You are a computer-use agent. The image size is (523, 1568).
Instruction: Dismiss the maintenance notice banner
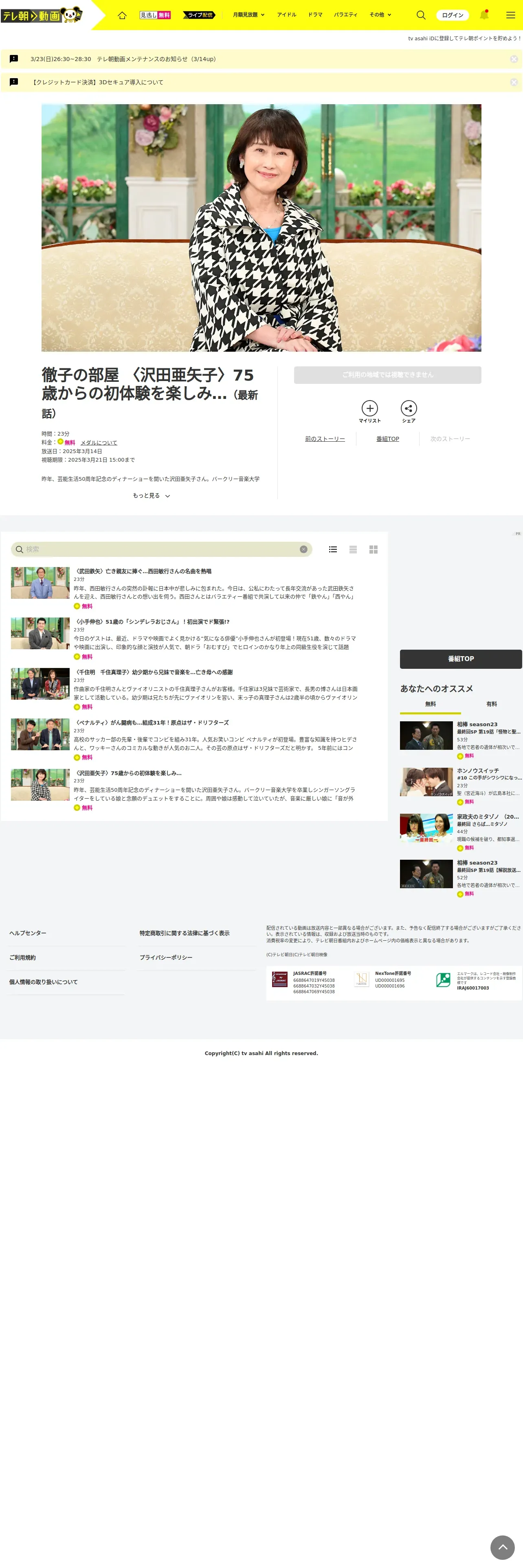pyautogui.click(x=514, y=59)
